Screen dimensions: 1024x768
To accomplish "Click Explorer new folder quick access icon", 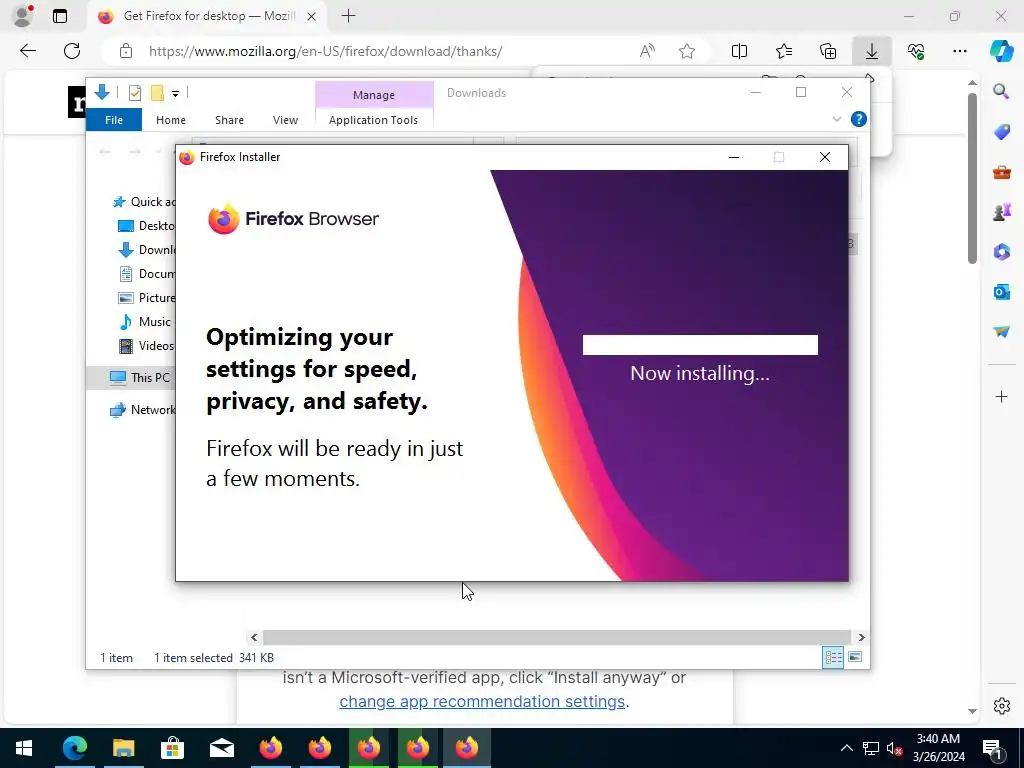I will point(157,93).
